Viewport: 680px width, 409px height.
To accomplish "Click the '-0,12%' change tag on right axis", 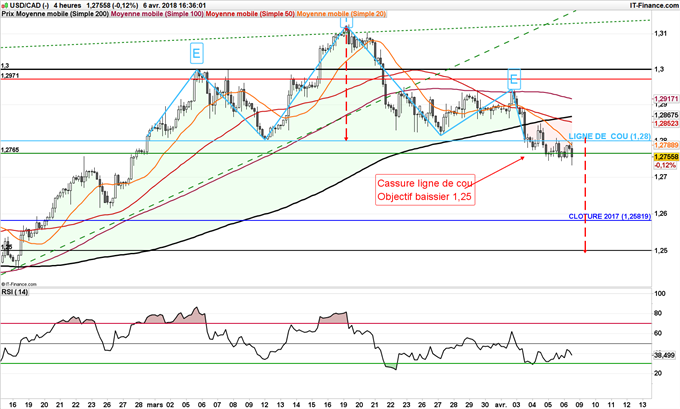I will click(x=665, y=165).
